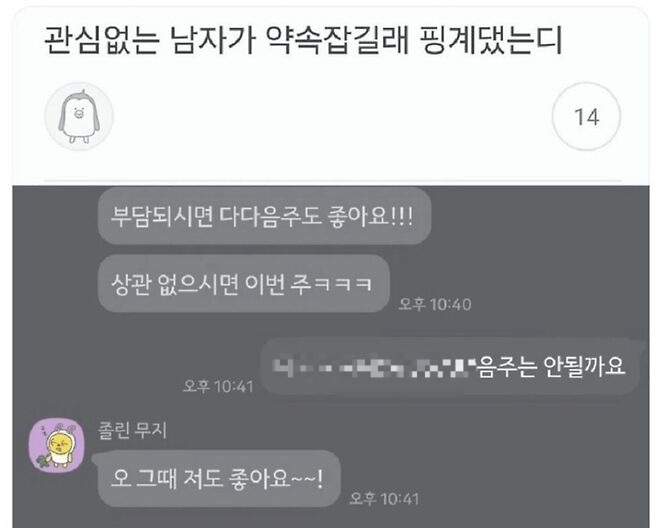Image resolution: width=658 pixels, height=528 pixels.
Task: Click the word 약속잡길래 in the title
Action: 337,40
